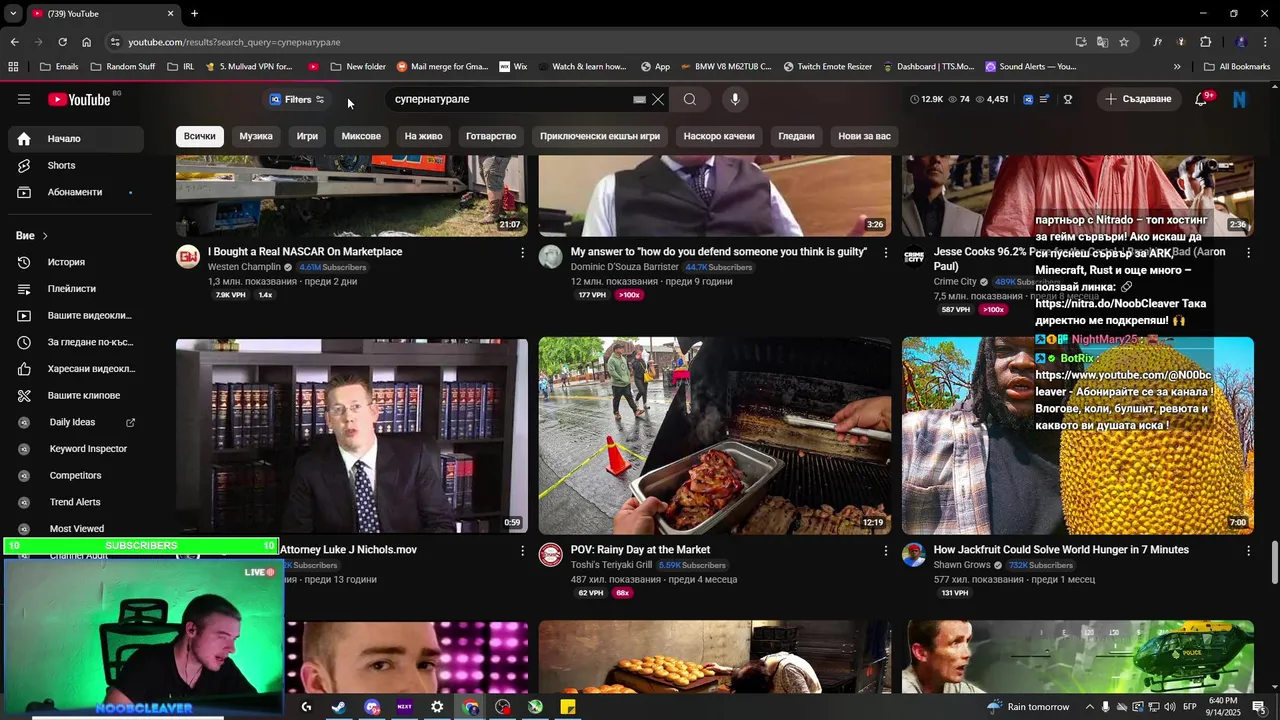Click the trophy icon in YouTube header
This screenshot has width=1280, height=720.
1068,99
